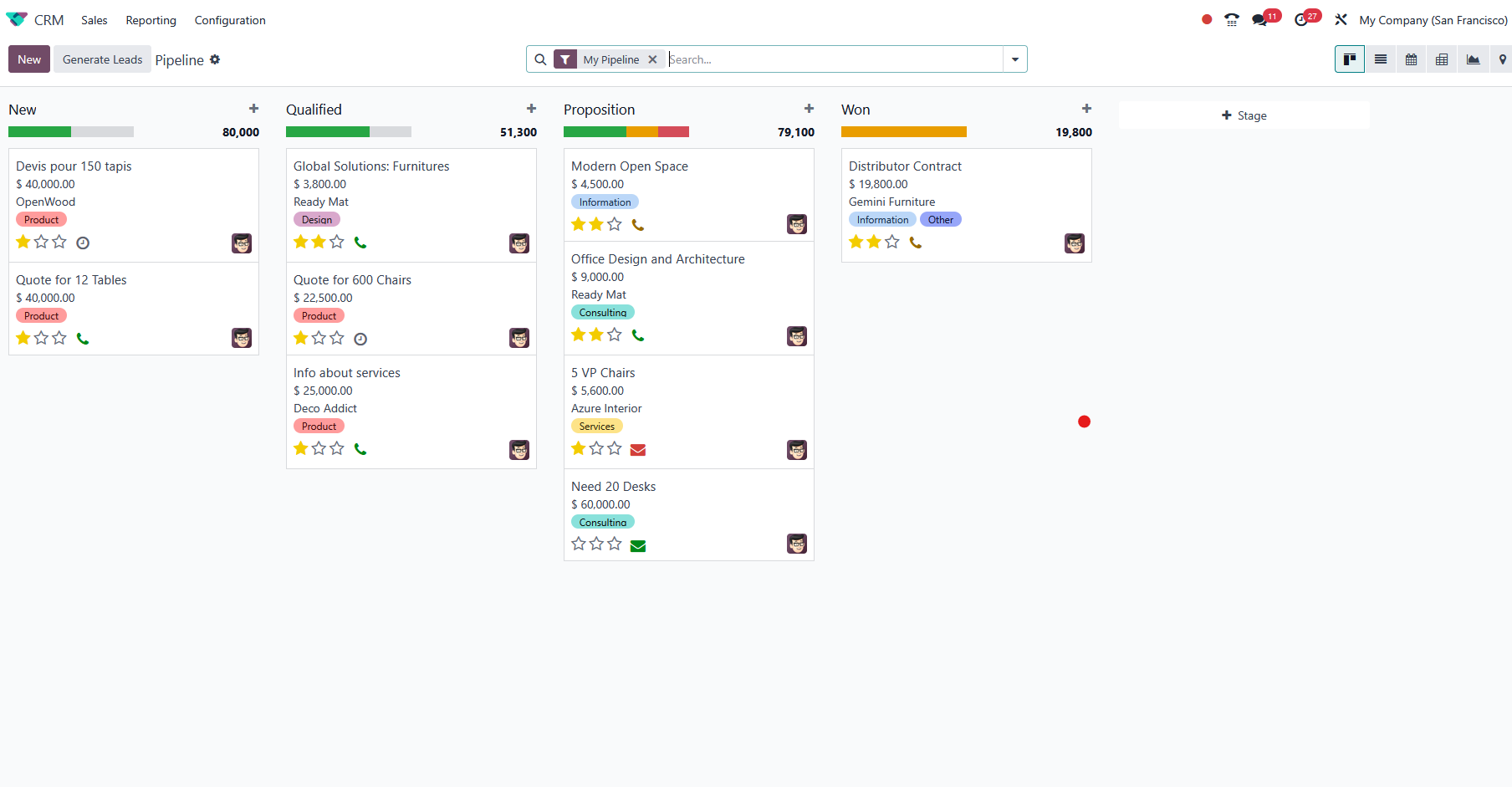Click the red envelope on 5 VP Chairs
This screenshot has height=787, width=1512.
click(x=638, y=450)
